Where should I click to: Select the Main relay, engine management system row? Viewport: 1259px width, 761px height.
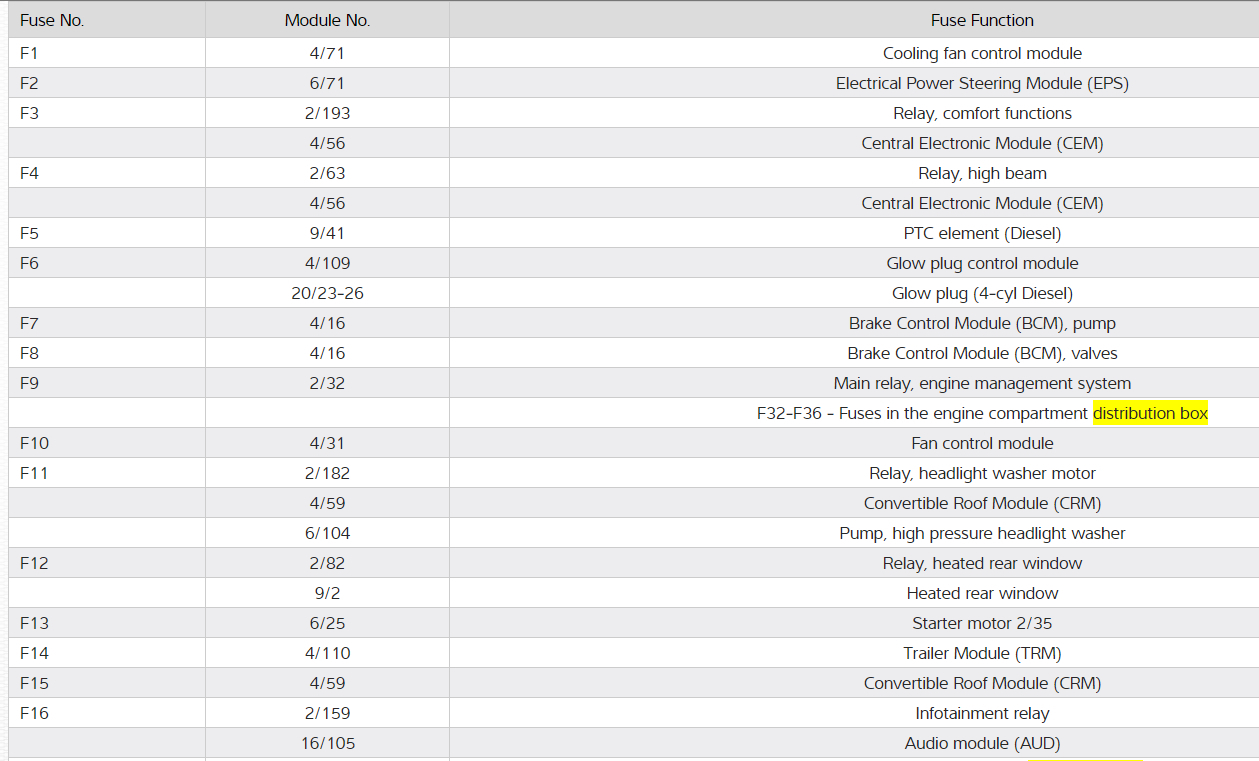[x=982, y=383]
